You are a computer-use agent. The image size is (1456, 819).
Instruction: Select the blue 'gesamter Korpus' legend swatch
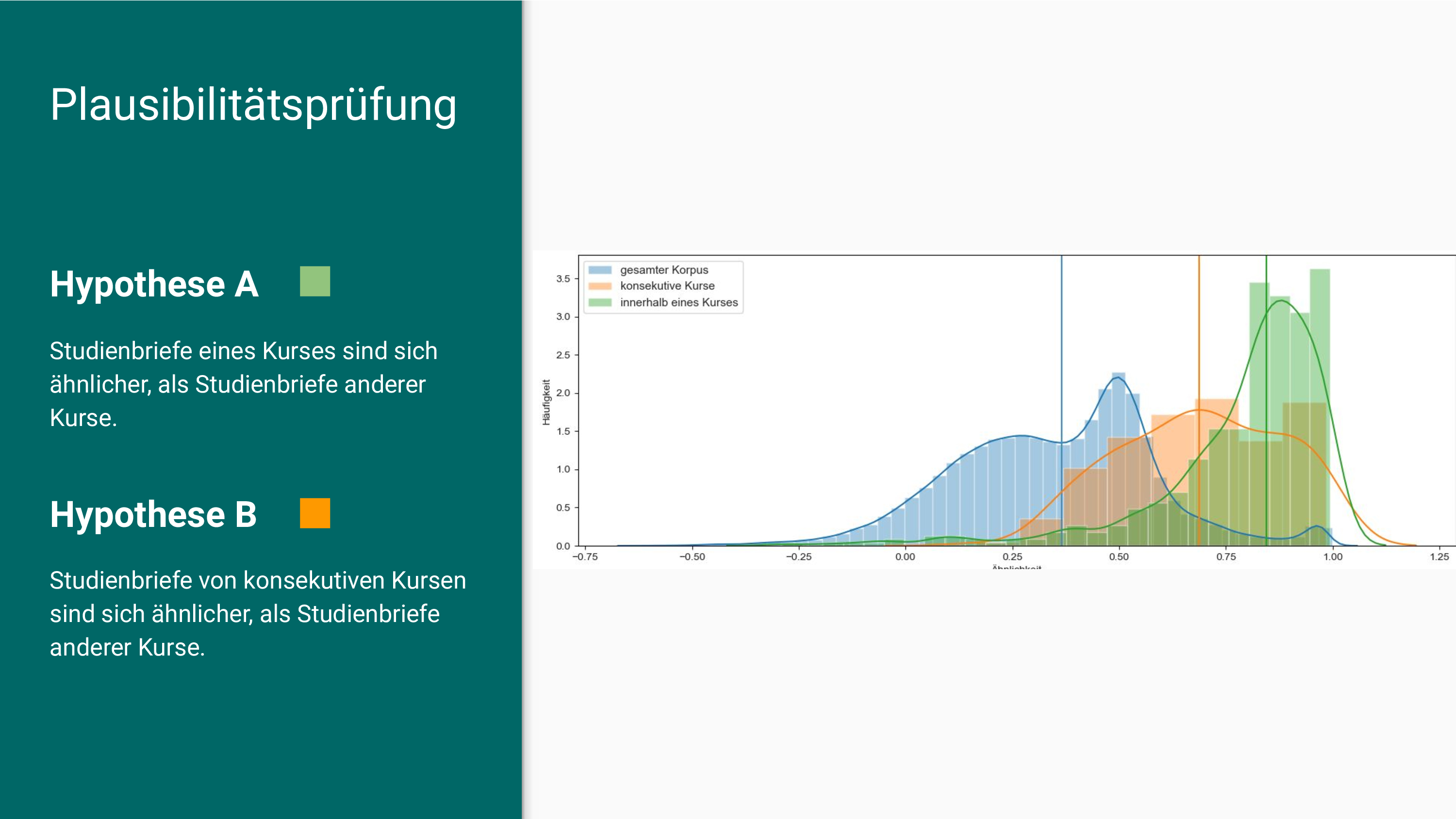600,270
